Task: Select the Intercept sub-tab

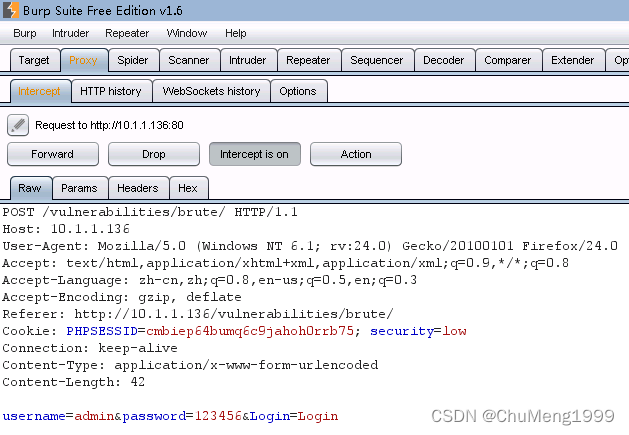Action: pos(39,91)
